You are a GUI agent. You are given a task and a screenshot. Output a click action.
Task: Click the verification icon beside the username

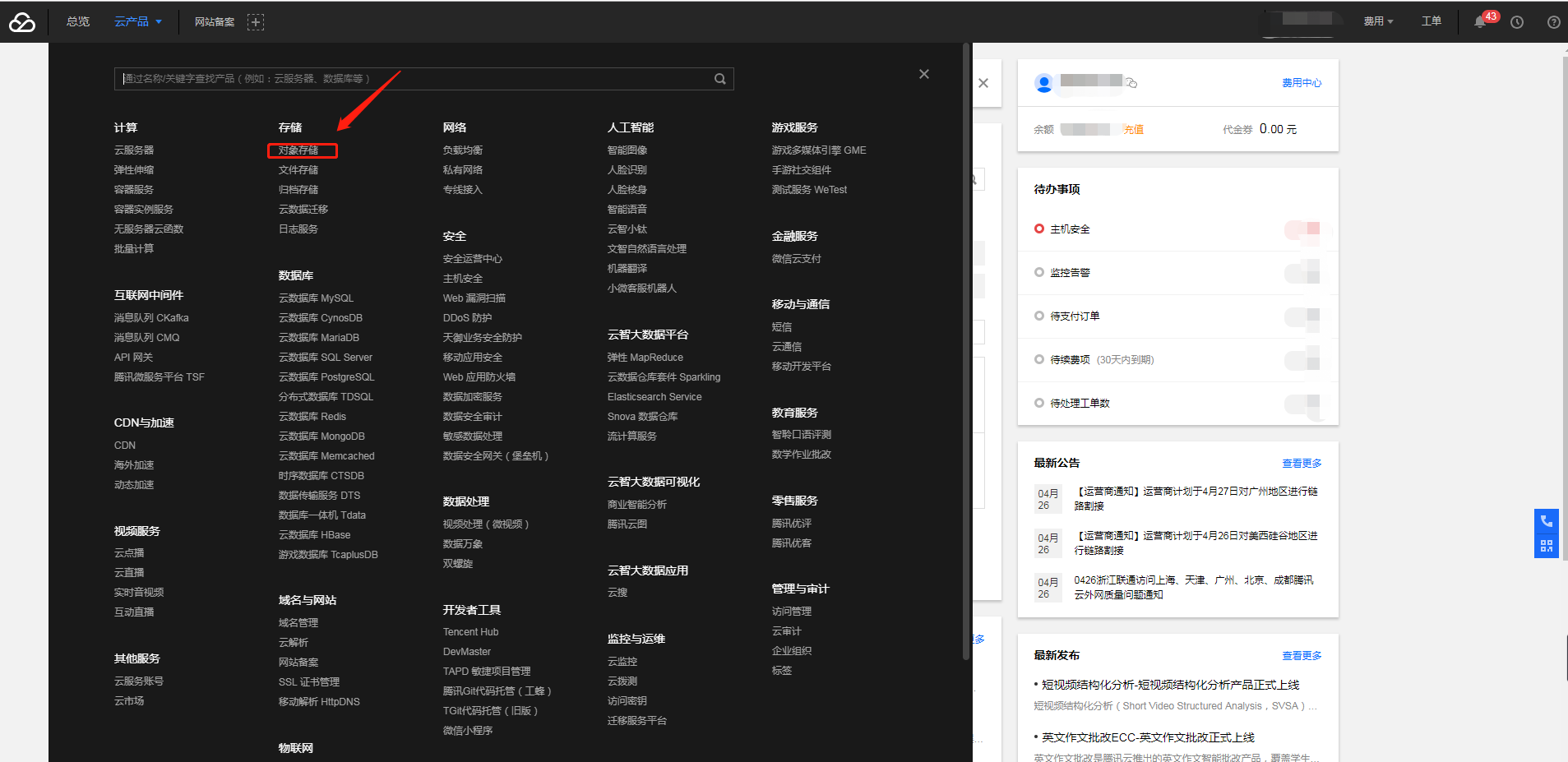1131,82
